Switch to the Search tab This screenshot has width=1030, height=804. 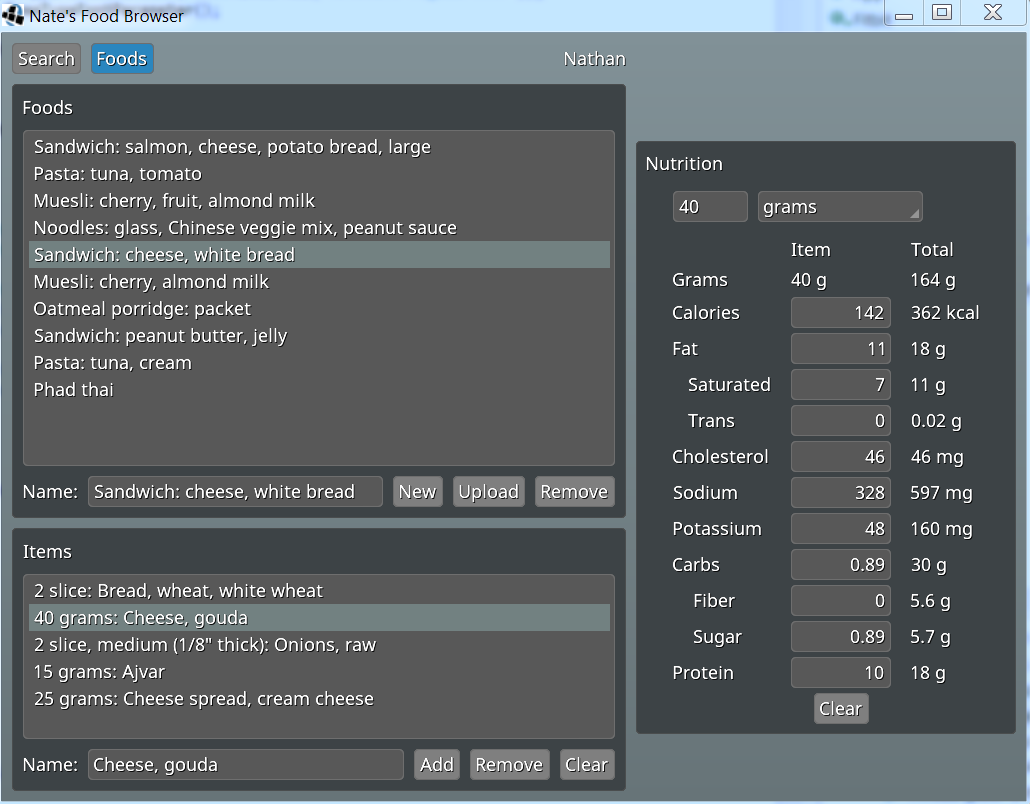coord(46,59)
